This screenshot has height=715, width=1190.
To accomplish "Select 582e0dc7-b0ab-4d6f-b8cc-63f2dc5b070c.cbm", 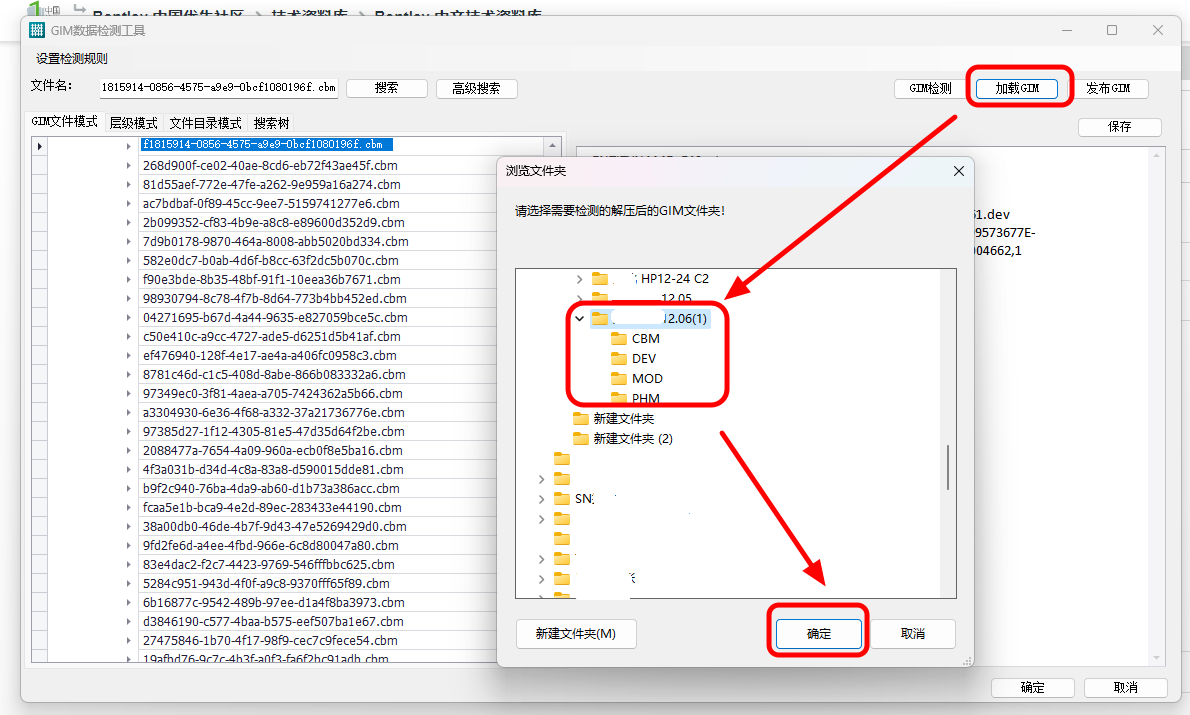I will click(271, 260).
